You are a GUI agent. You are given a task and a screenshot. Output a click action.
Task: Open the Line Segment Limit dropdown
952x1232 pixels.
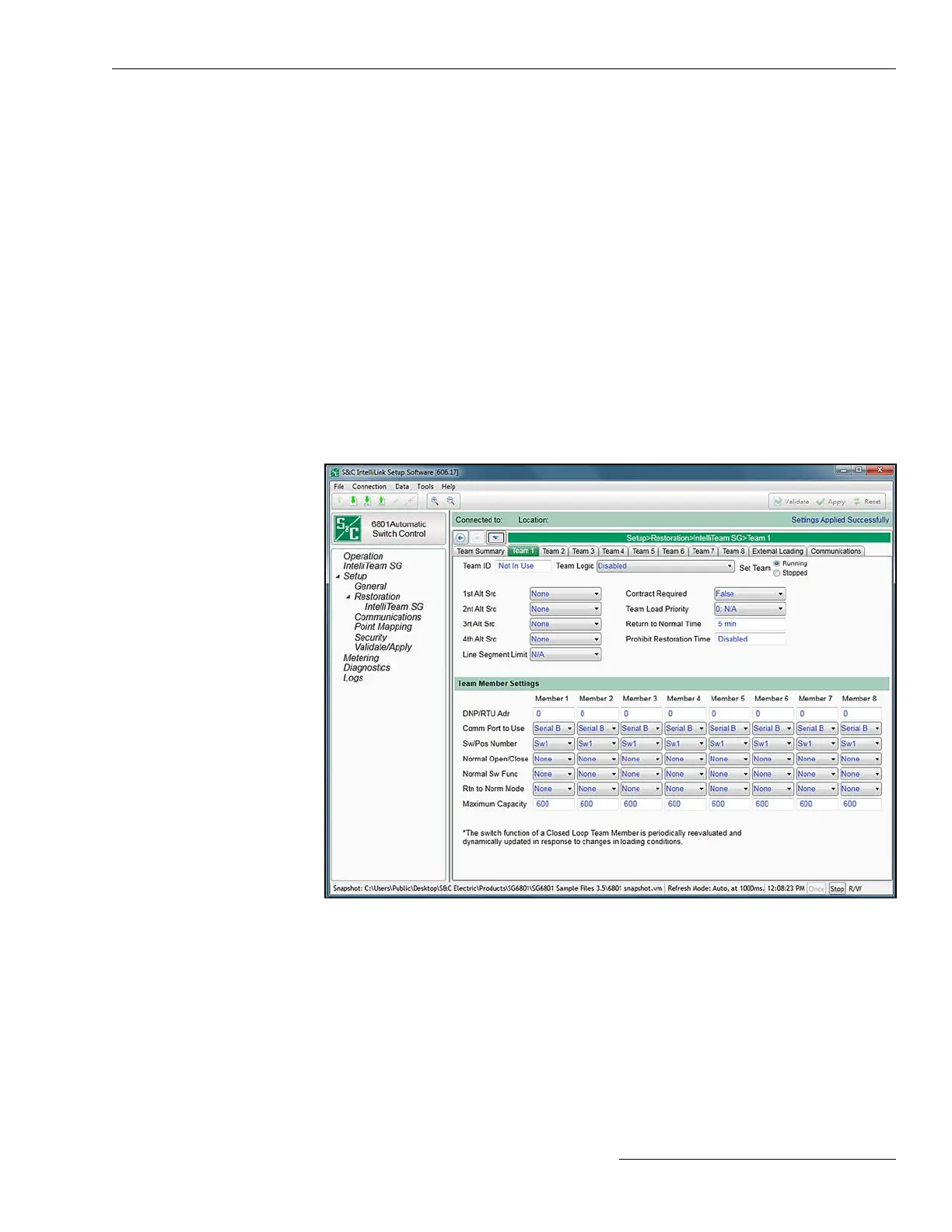pyautogui.click(x=565, y=655)
